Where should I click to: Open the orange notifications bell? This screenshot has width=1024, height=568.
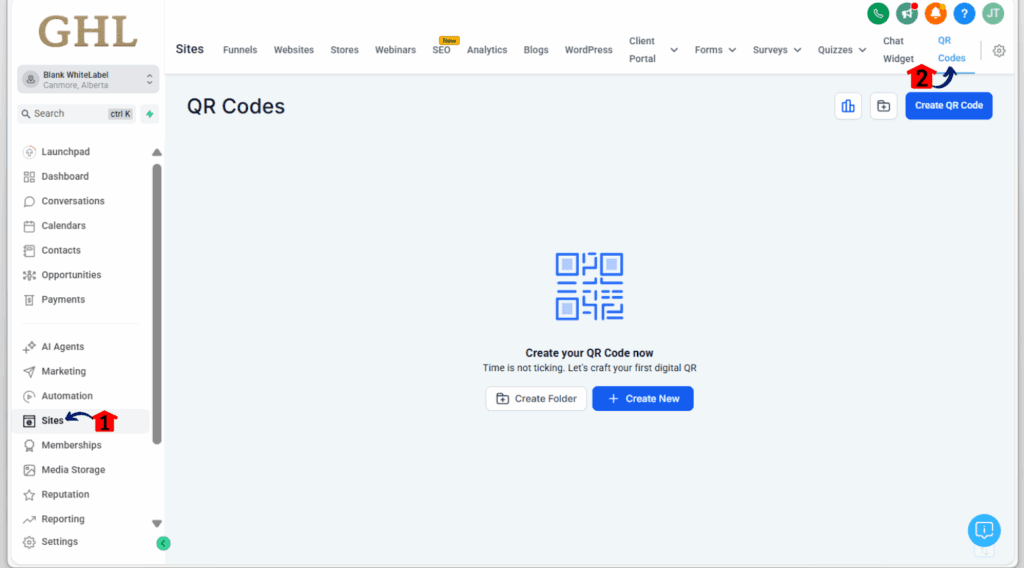[x=935, y=13]
